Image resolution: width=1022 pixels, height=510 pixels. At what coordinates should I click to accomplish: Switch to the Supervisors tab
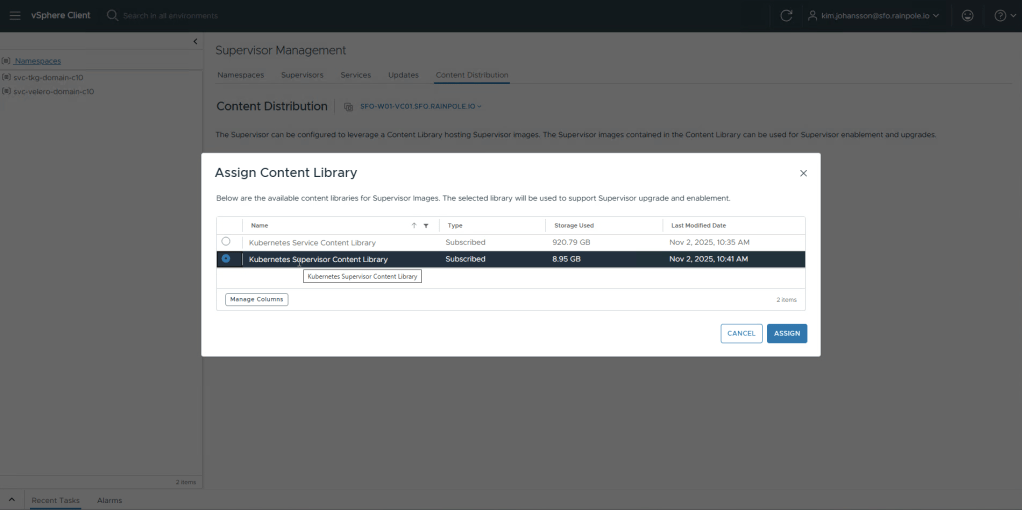coord(302,75)
